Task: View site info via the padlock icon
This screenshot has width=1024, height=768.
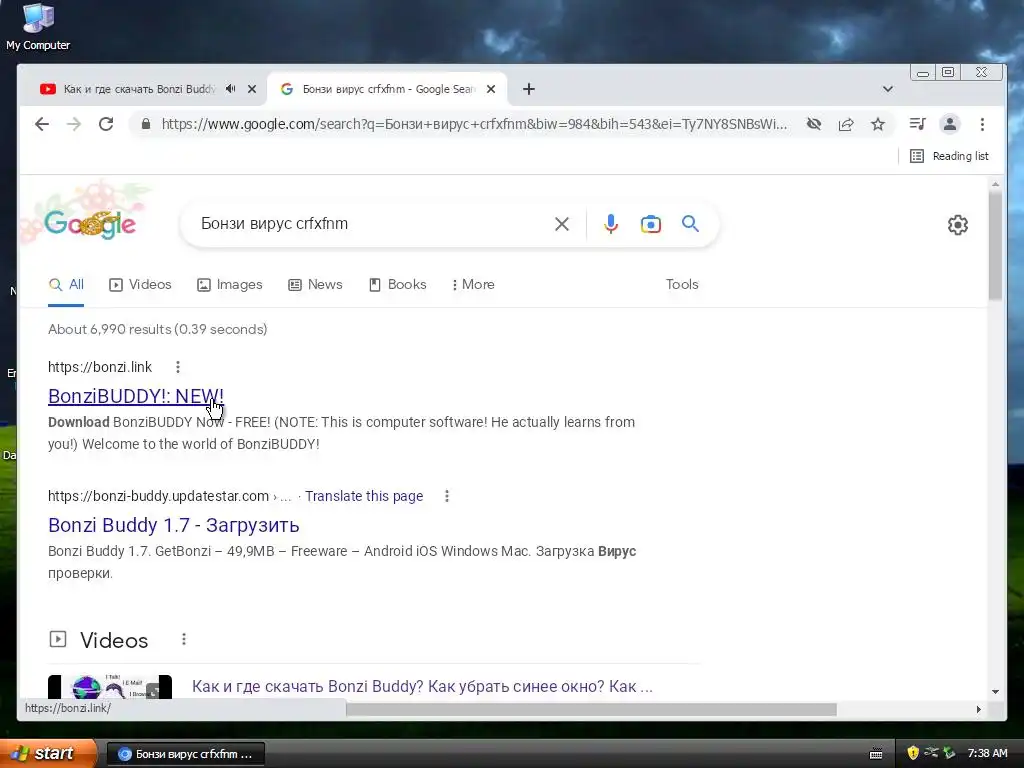Action: pos(146,124)
